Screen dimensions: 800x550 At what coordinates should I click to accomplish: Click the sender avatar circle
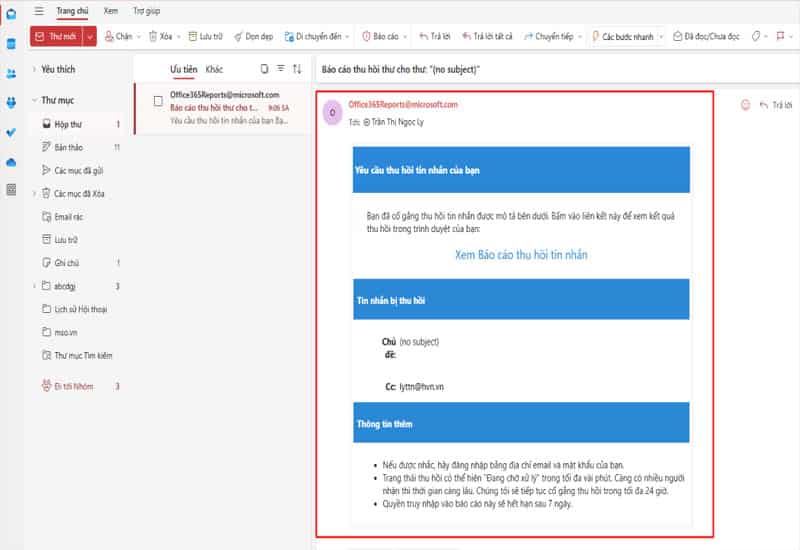coord(333,112)
